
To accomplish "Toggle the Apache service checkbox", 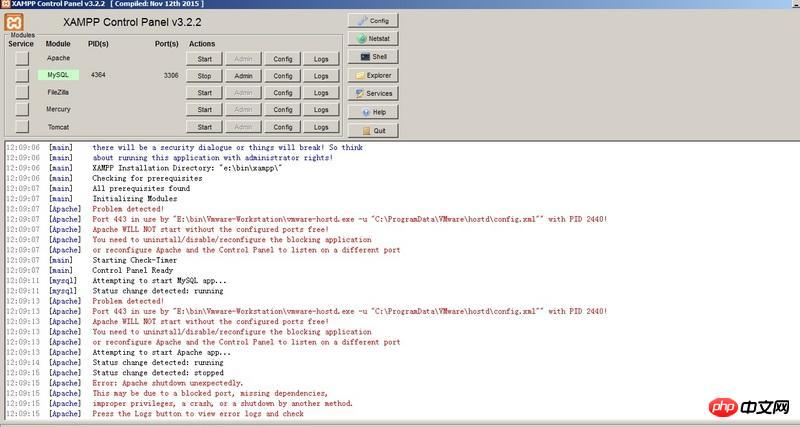I will (22, 59).
